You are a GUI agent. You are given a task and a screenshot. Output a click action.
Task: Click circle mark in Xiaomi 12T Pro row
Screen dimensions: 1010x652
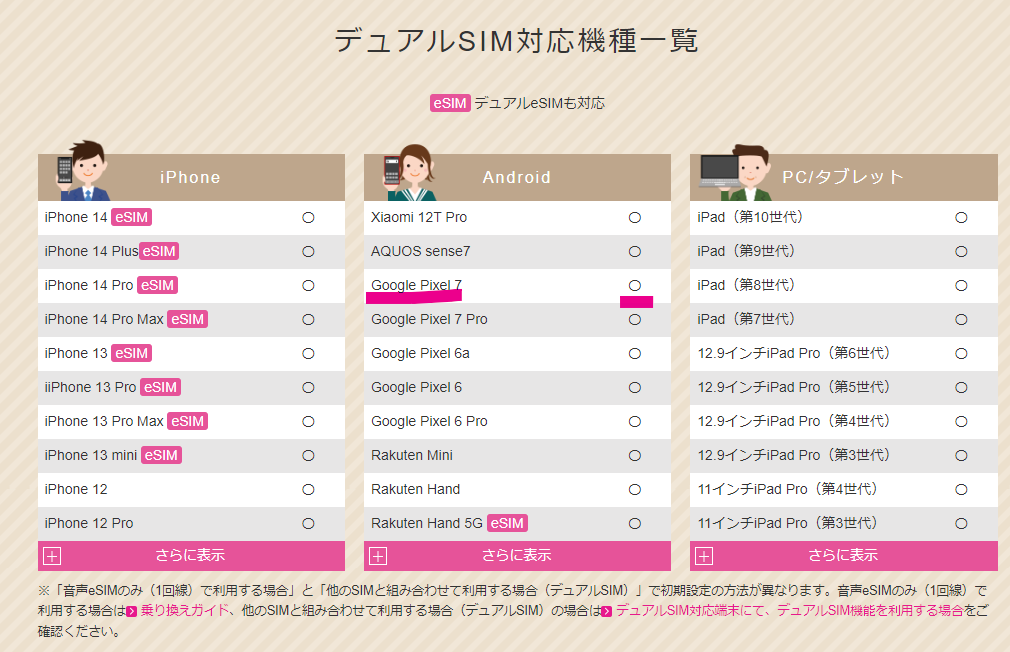pyautogui.click(x=635, y=218)
